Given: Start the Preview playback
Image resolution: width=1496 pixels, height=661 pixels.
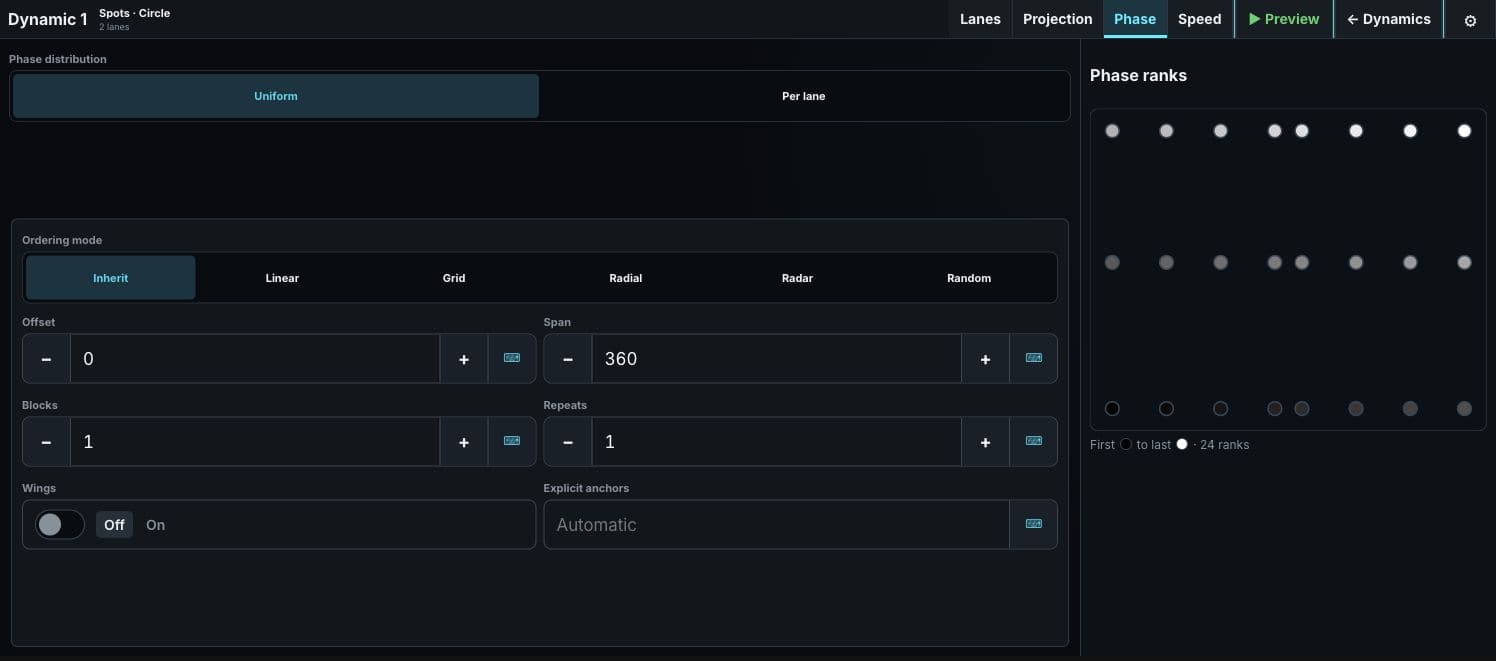Looking at the screenshot, I should [1284, 19].
